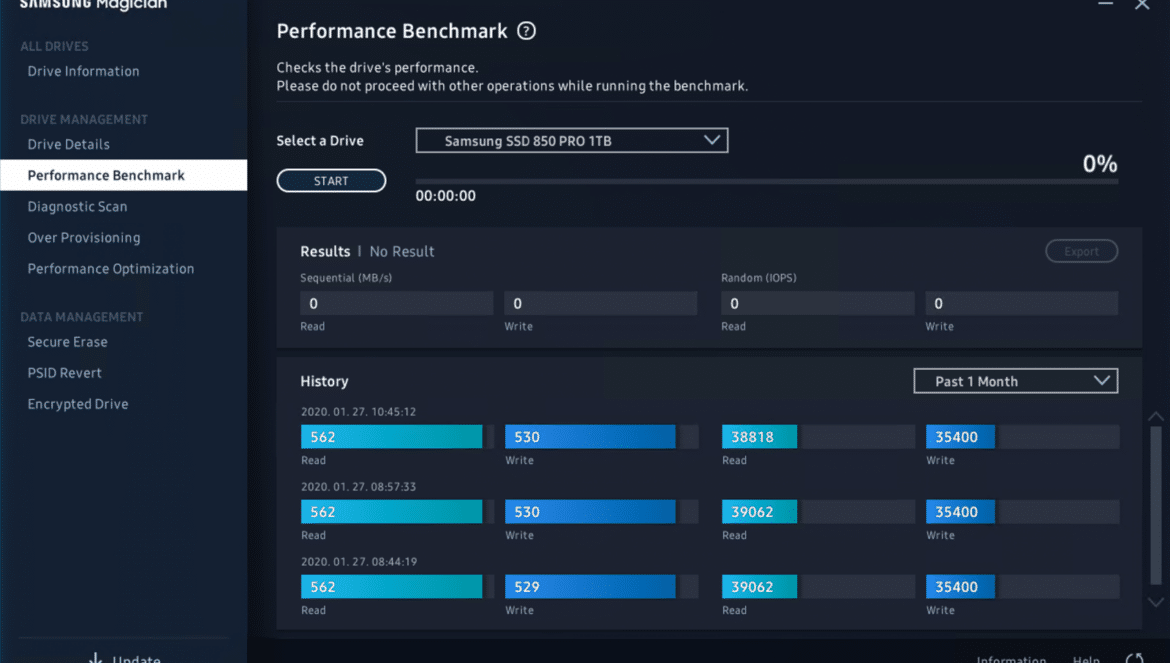The height and width of the screenshot is (663, 1170).
Task: Open Over Provisioning section
Action: tap(84, 238)
